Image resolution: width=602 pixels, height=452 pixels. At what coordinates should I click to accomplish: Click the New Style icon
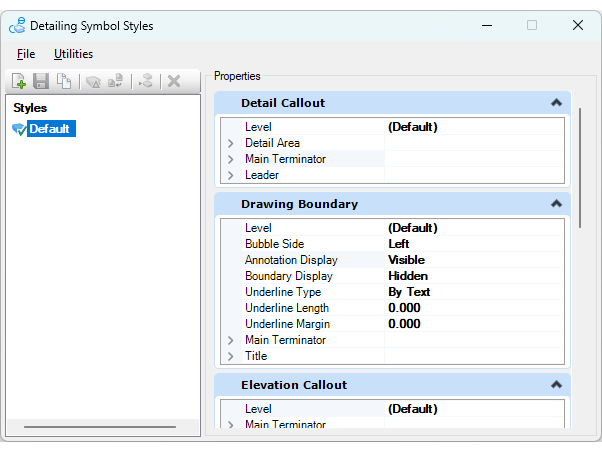19,81
